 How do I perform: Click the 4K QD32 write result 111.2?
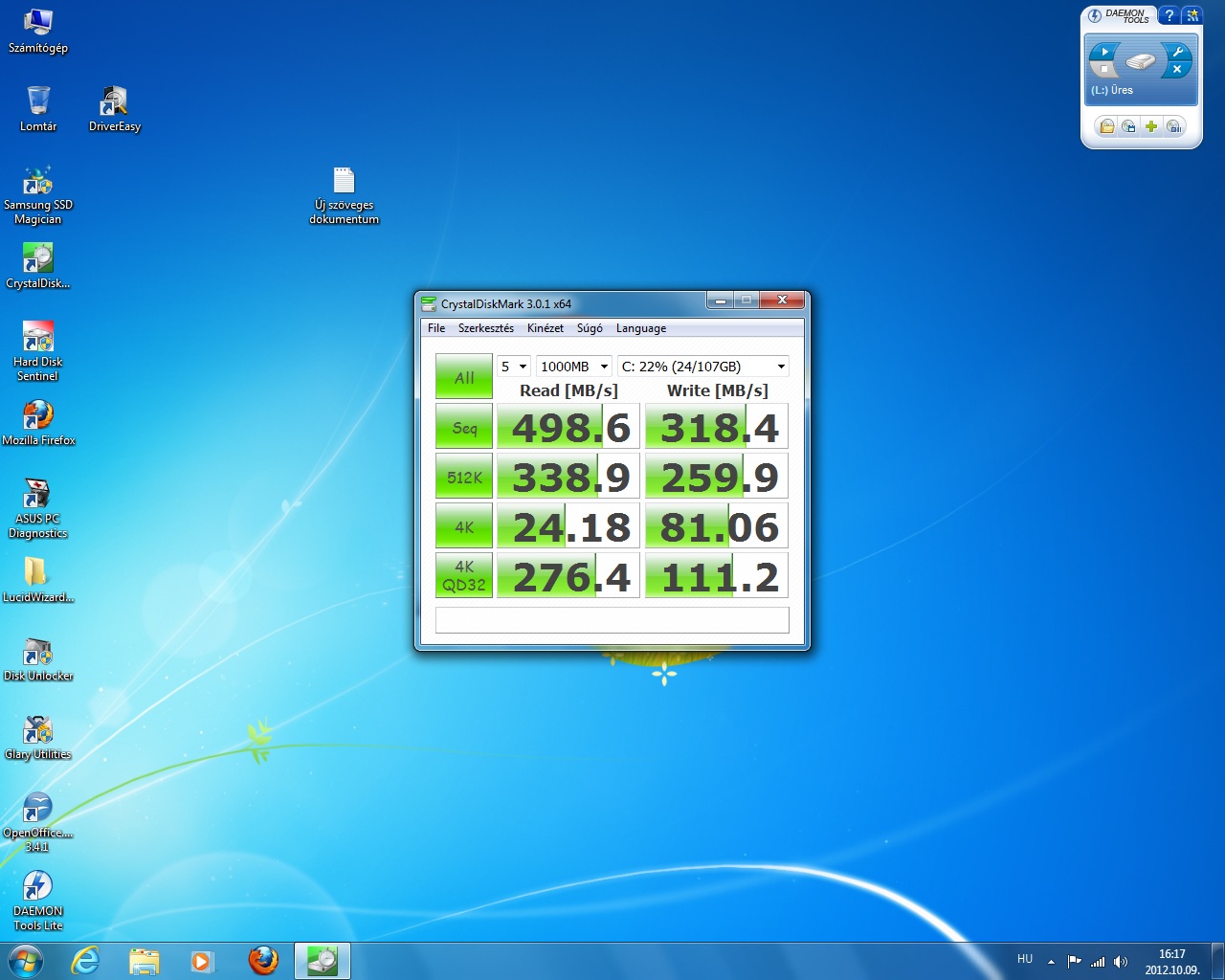(717, 576)
